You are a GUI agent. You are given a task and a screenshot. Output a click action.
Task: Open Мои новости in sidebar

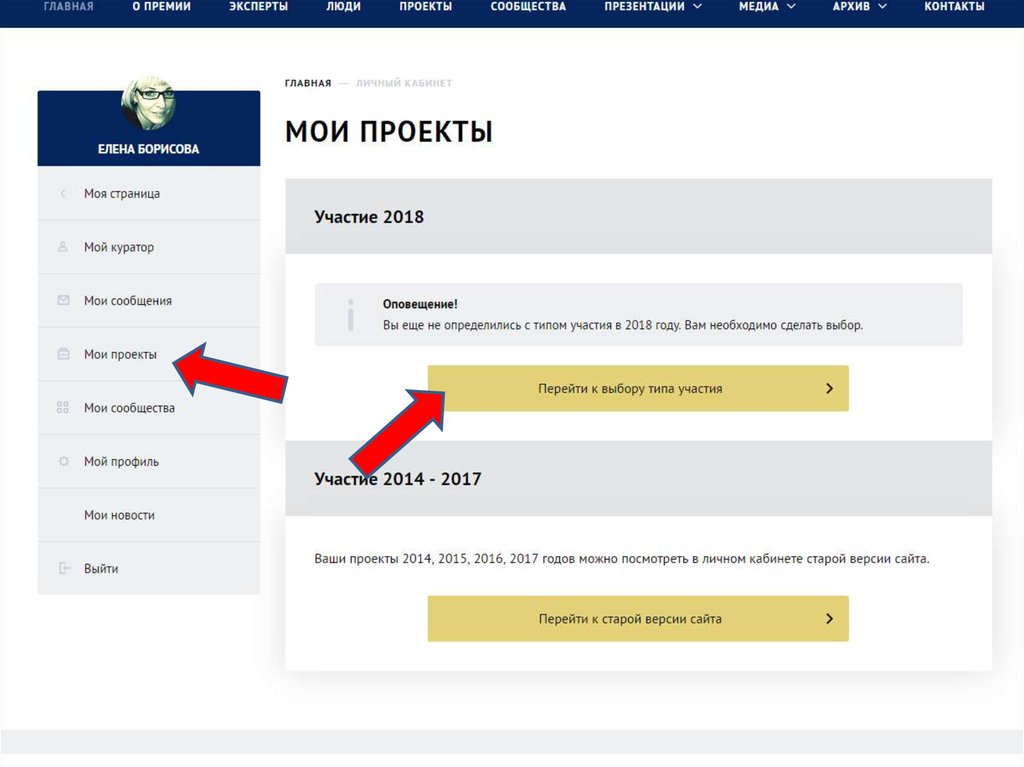149,515
